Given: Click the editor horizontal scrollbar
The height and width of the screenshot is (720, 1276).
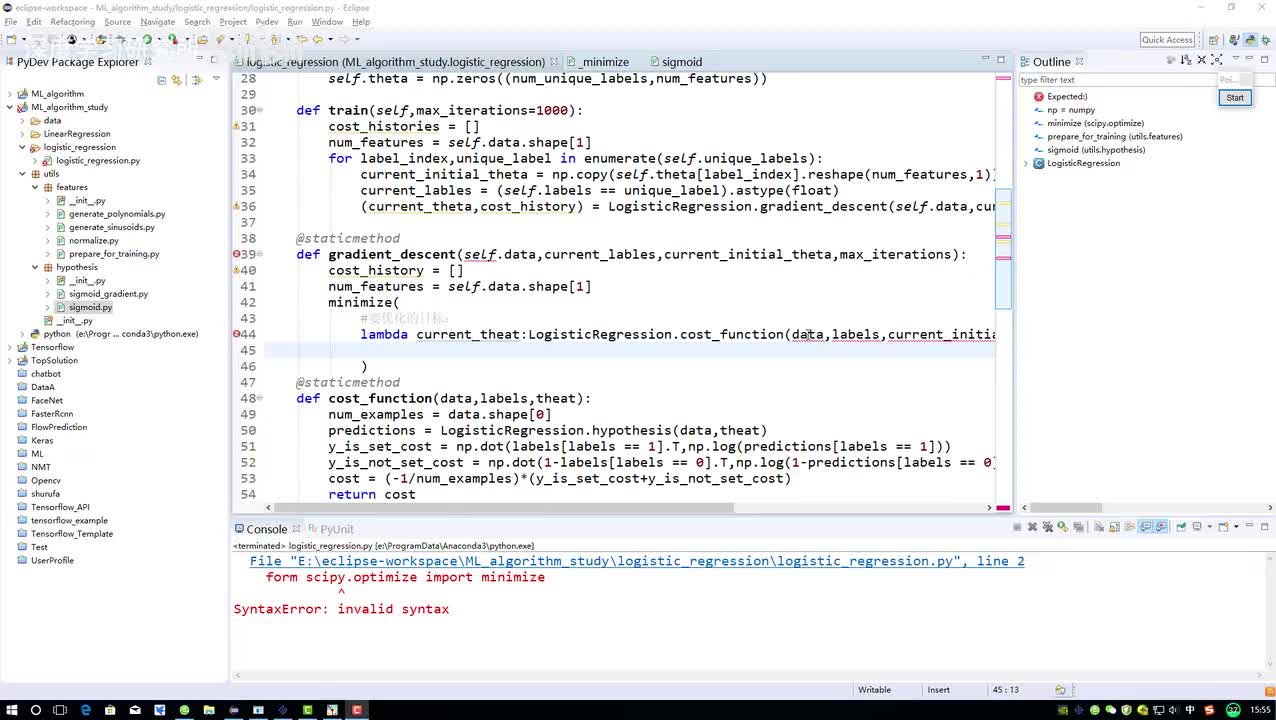Looking at the screenshot, I should coord(503,507).
